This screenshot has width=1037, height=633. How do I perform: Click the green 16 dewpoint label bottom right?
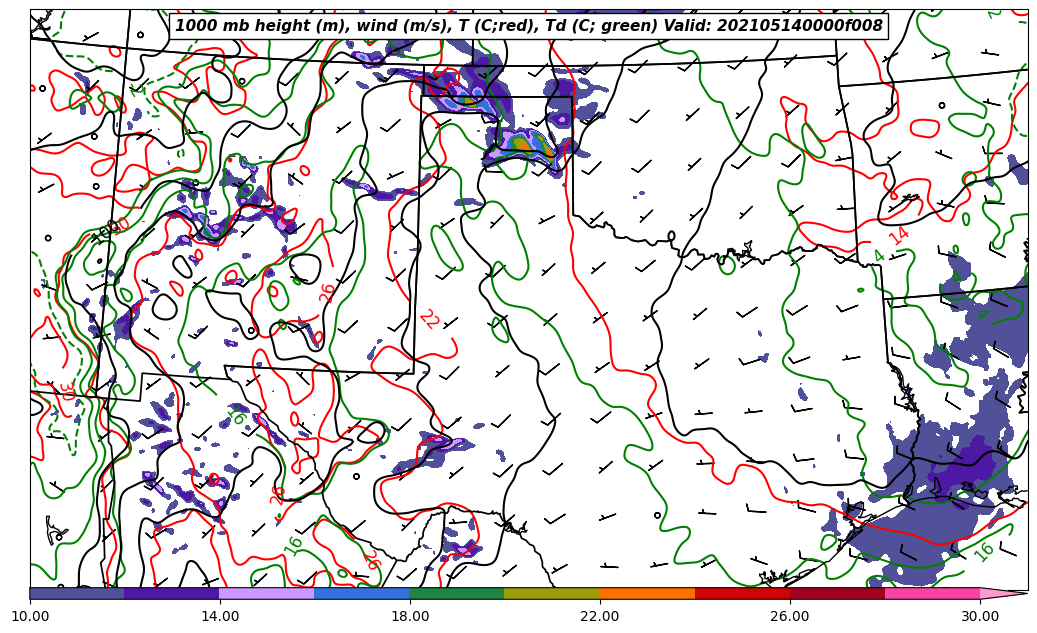(x=984, y=551)
